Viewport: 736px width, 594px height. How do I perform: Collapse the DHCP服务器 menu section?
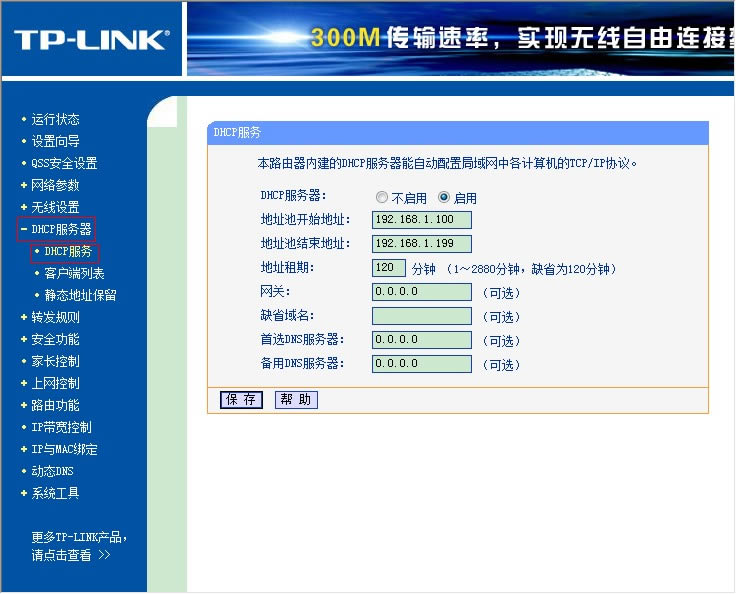pos(56,229)
